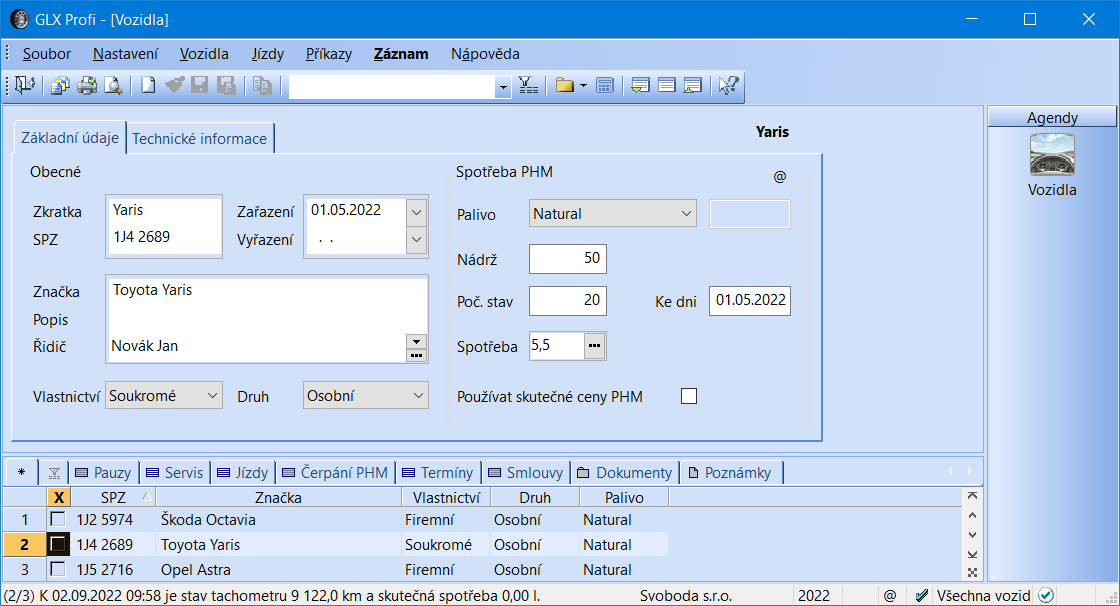
Task: Click the second save diskette icon
Action: coord(226,86)
